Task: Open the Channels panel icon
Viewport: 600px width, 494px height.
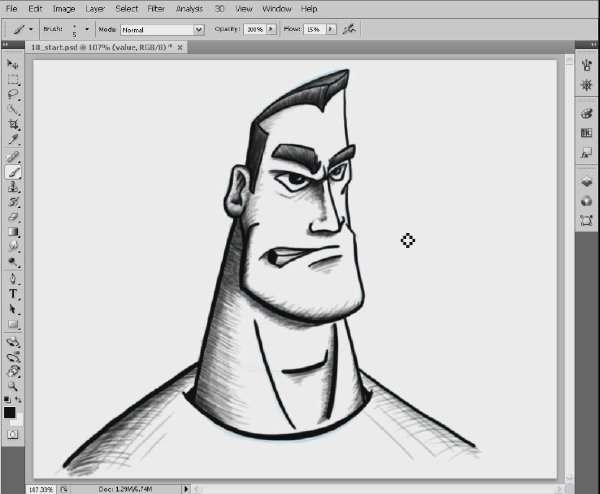Action: pyautogui.click(x=586, y=201)
